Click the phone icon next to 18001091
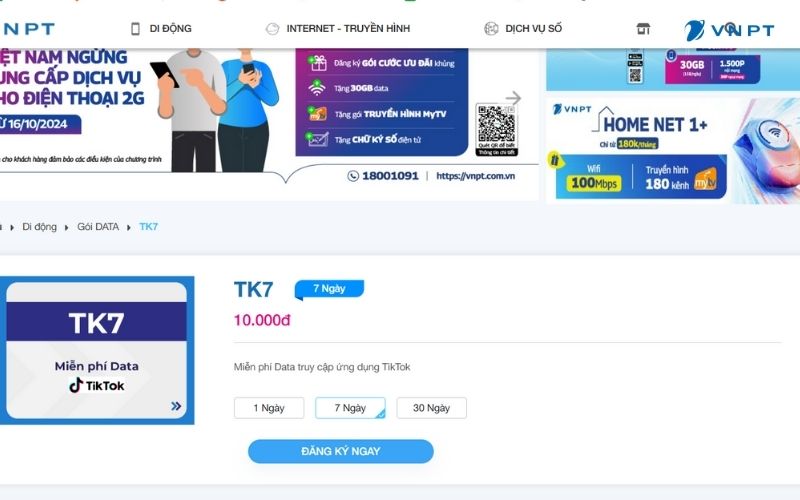The width and height of the screenshot is (800, 500). 353,176
